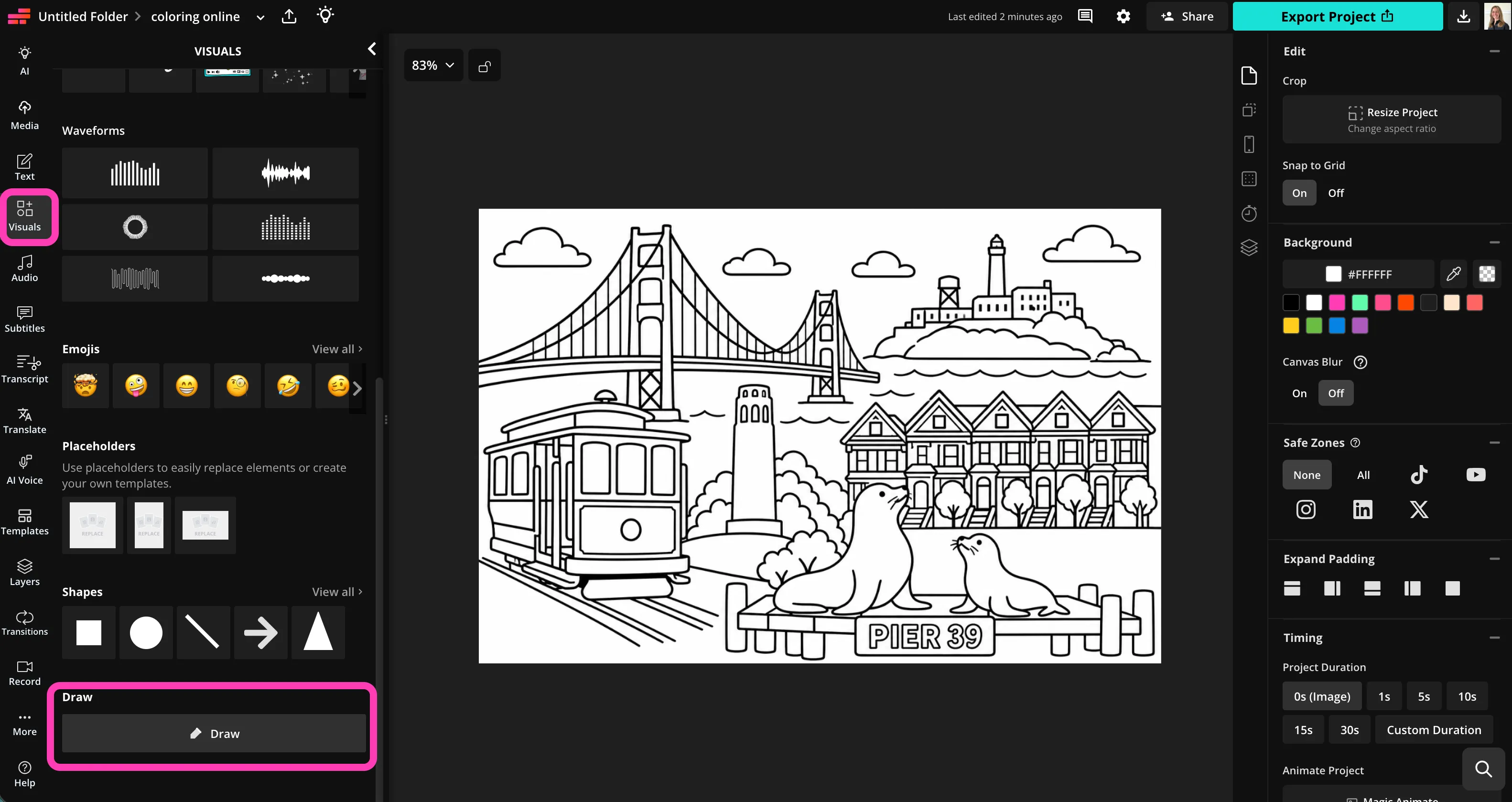Toggle the canvas lock icon
The height and width of the screenshot is (802, 1512).
coord(484,66)
